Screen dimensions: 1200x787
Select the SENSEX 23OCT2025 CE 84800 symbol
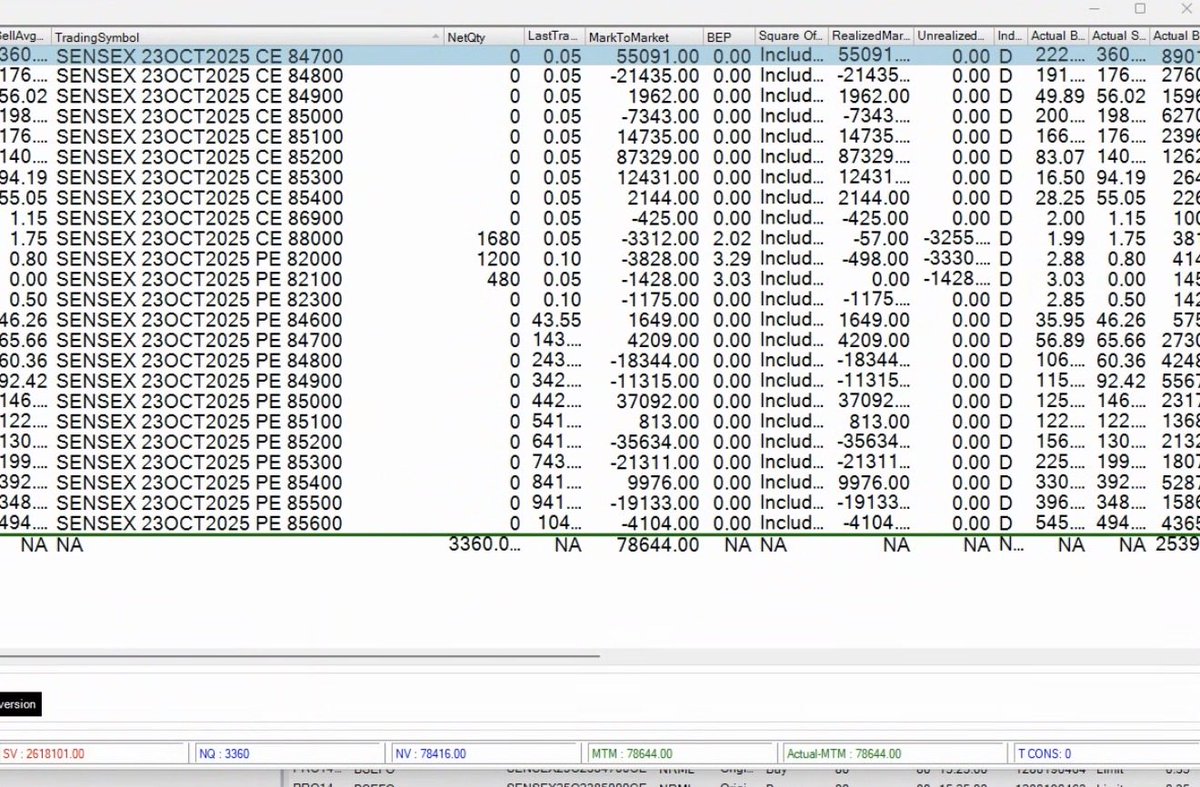(199, 76)
